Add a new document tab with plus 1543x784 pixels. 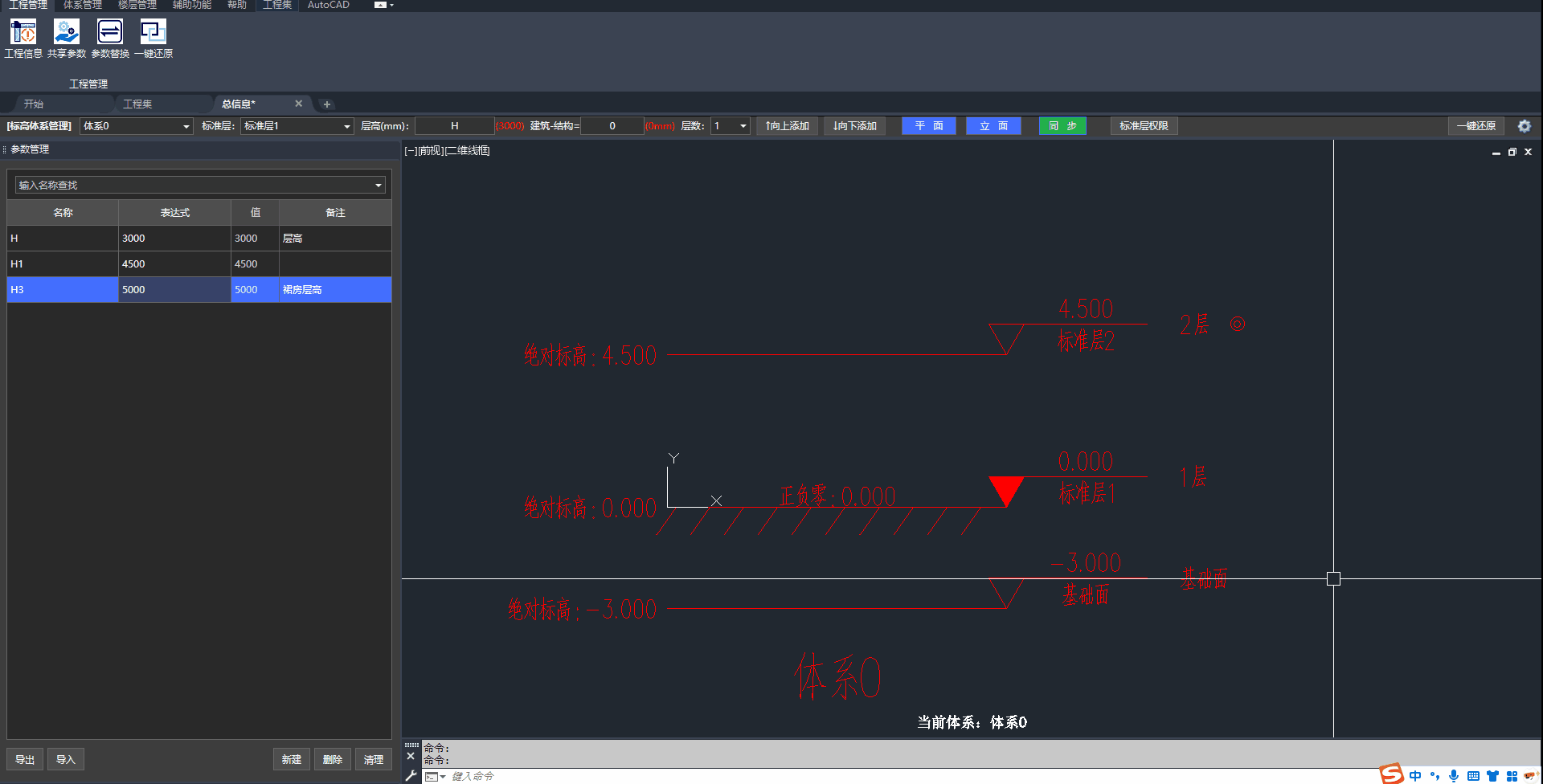coord(326,104)
